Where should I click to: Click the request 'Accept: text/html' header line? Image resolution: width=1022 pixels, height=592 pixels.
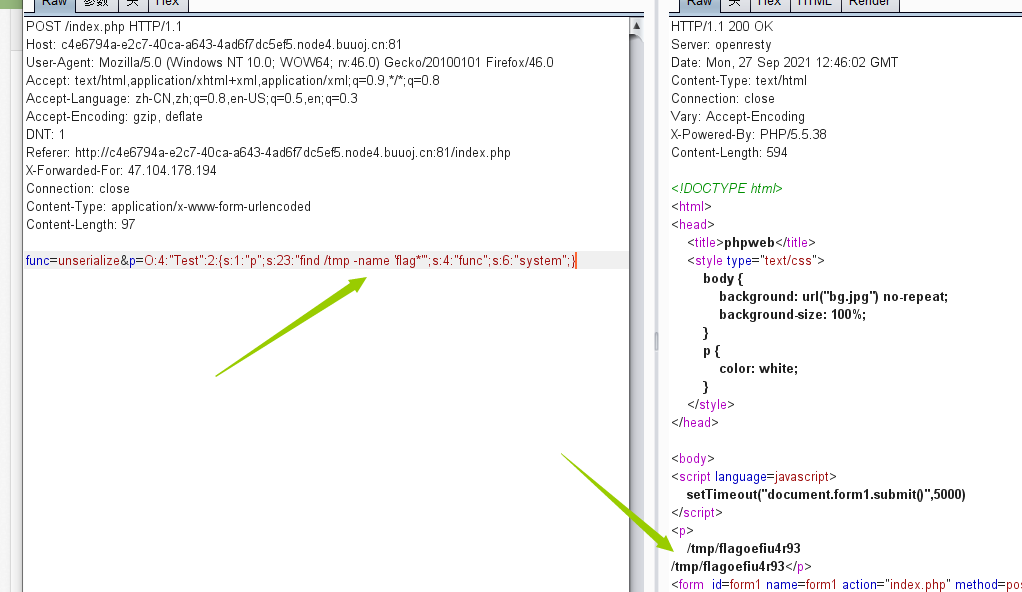[233, 81]
